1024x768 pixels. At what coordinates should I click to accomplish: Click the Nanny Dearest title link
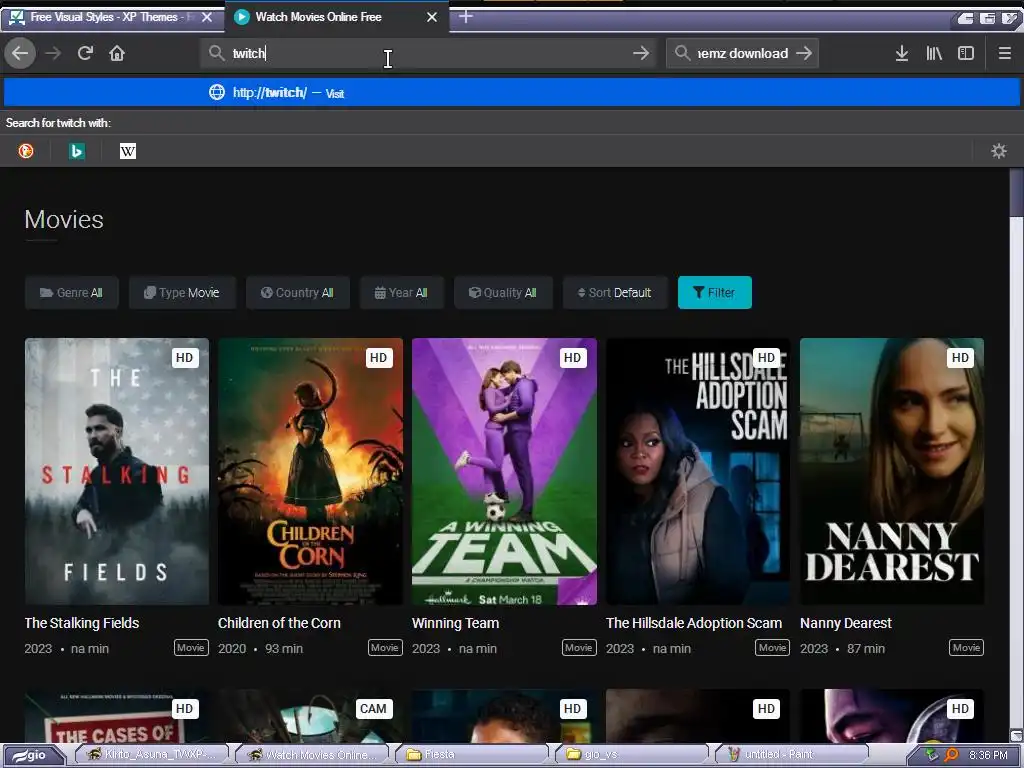(846, 623)
